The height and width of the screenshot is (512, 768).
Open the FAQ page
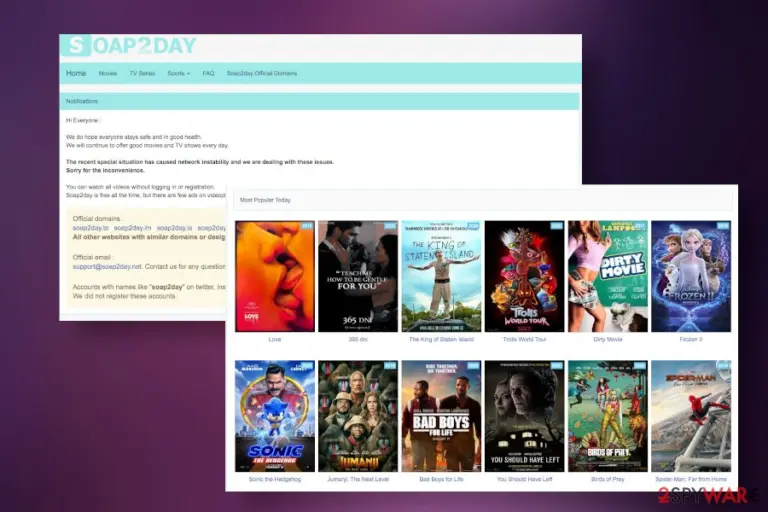coord(208,73)
